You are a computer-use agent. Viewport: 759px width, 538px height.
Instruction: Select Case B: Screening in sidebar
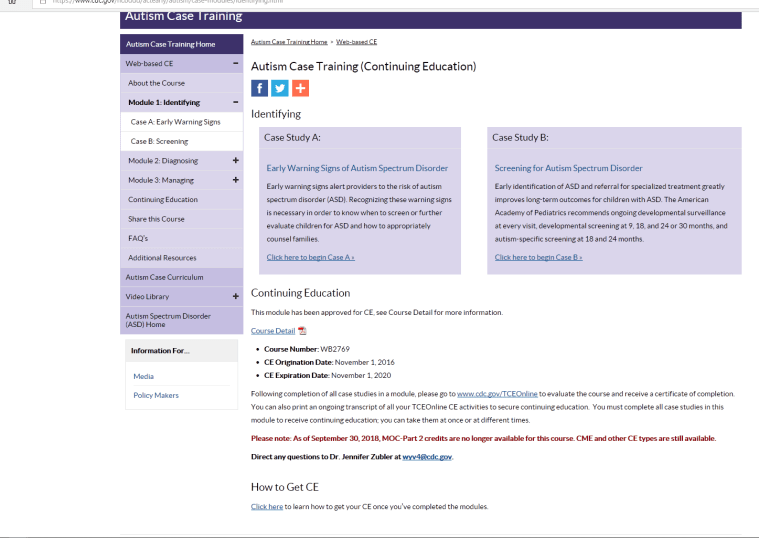coord(159,141)
